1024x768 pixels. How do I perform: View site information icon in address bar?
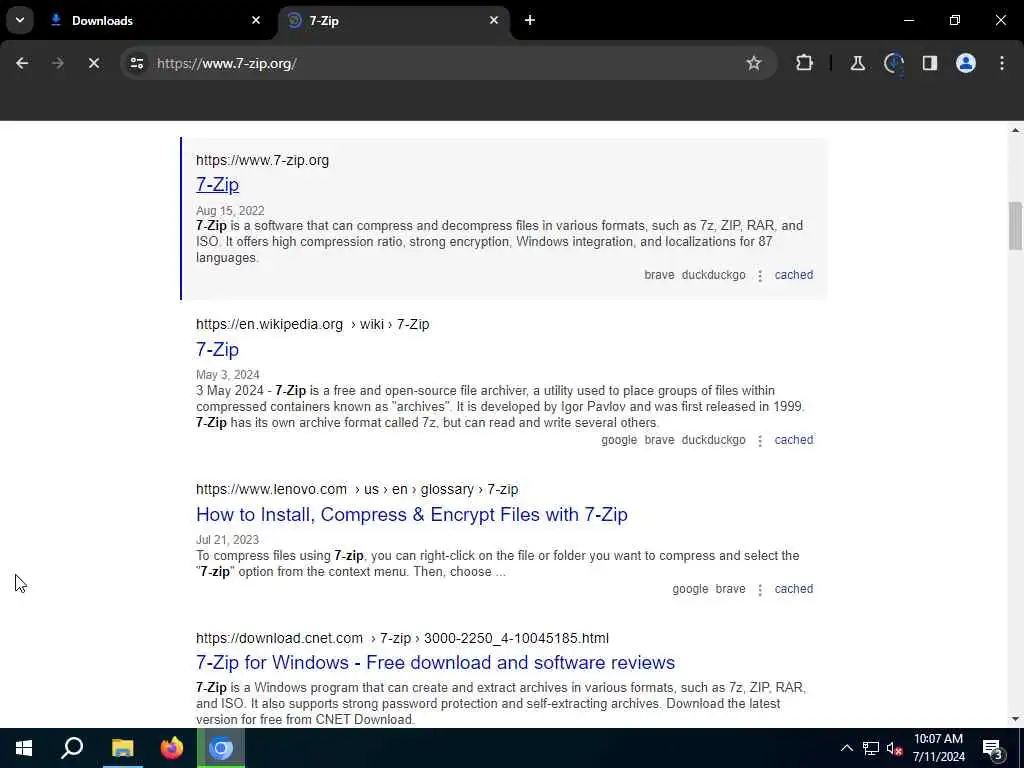(136, 63)
